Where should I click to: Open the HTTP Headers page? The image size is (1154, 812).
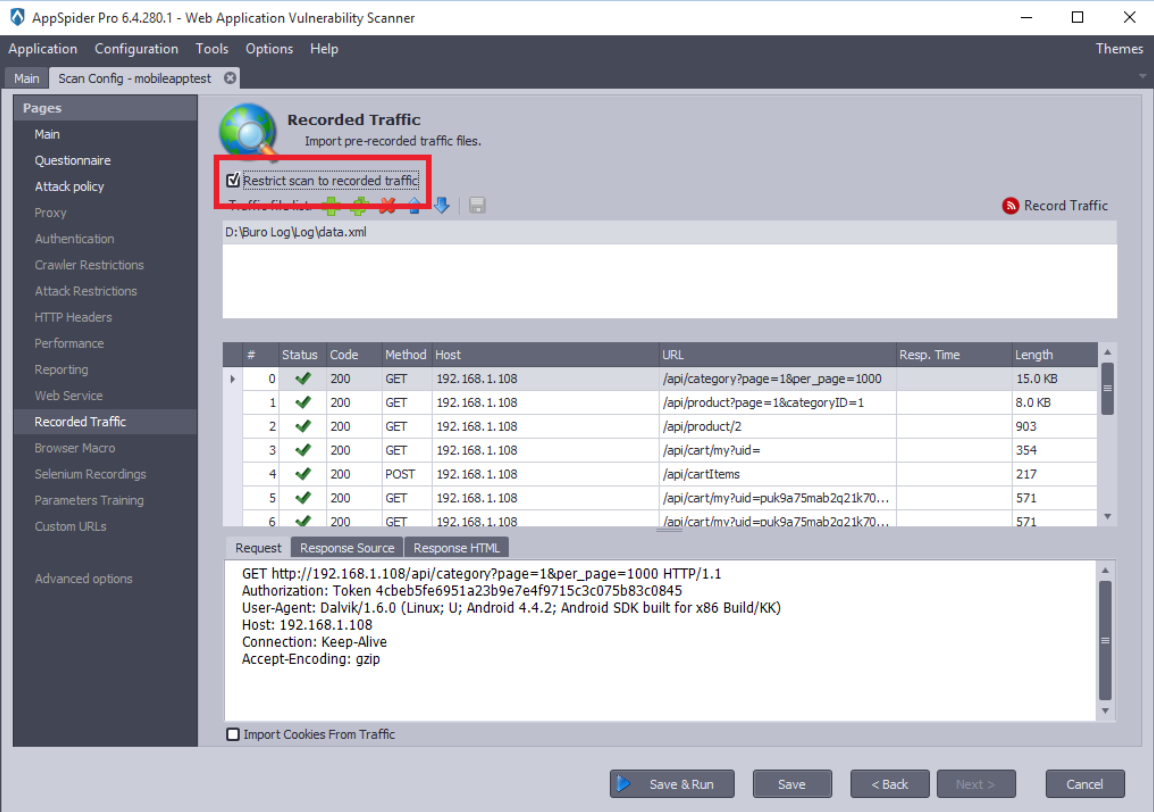(x=74, y=317)
